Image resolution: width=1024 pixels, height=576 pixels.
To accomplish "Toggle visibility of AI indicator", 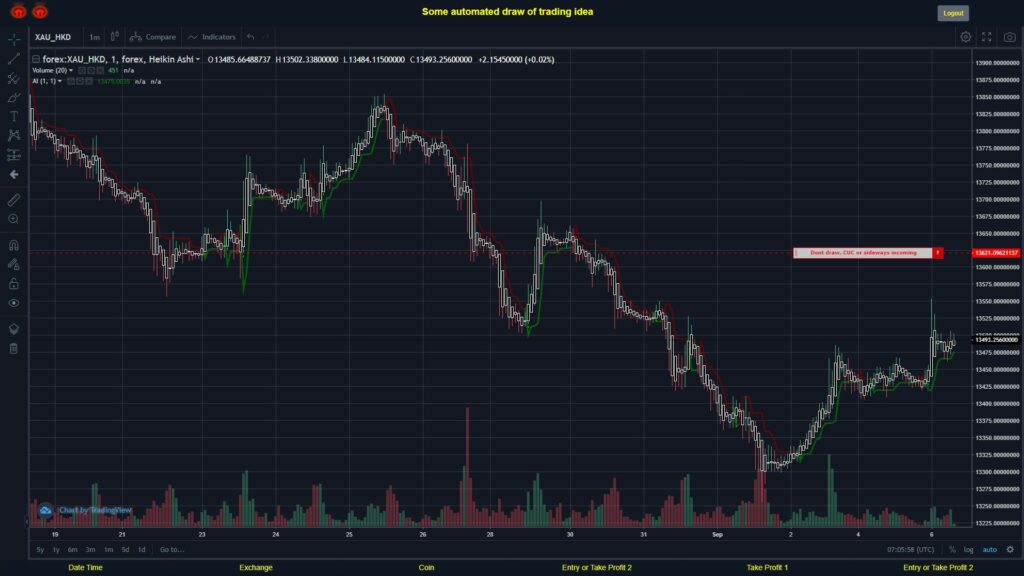I will 71,82.
